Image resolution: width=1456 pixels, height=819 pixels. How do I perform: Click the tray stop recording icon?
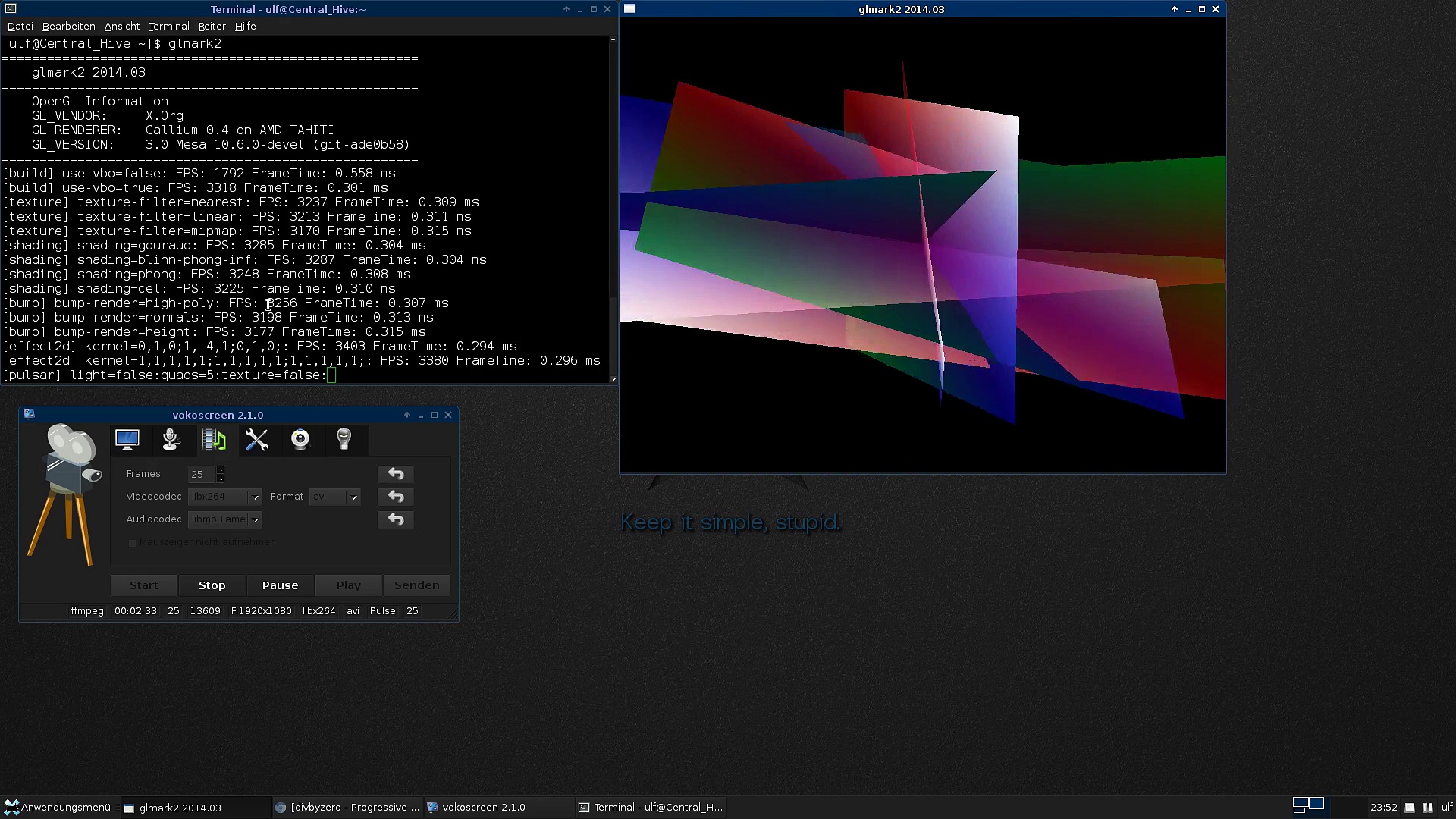[1410, 808]
